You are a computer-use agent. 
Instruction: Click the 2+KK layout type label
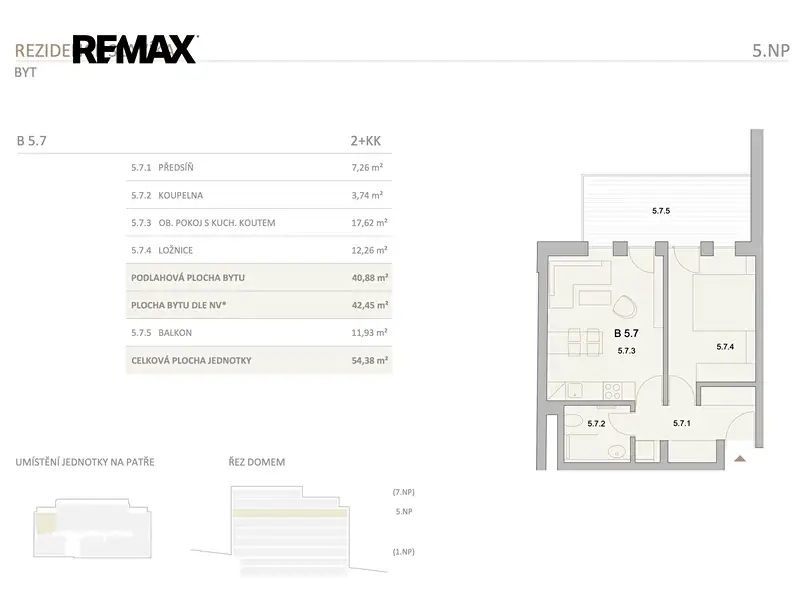365,141
